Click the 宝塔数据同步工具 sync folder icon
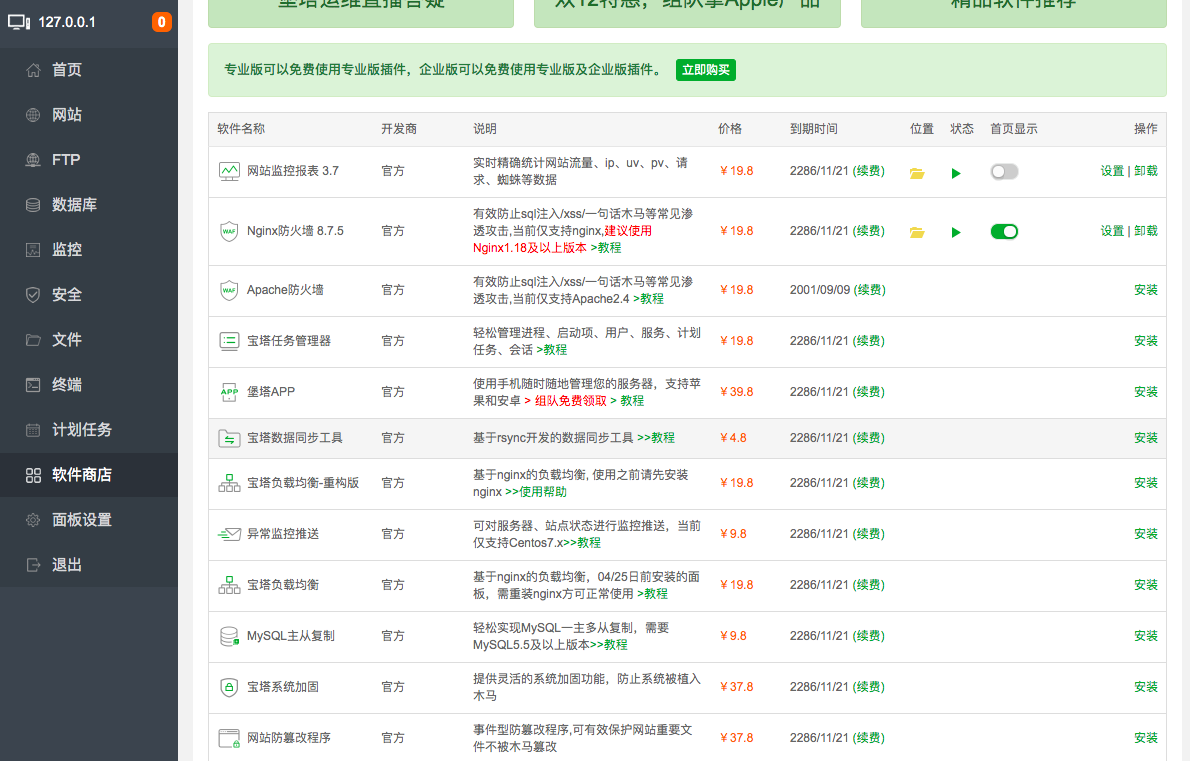 pyautogui.click(x=229, y=438)
